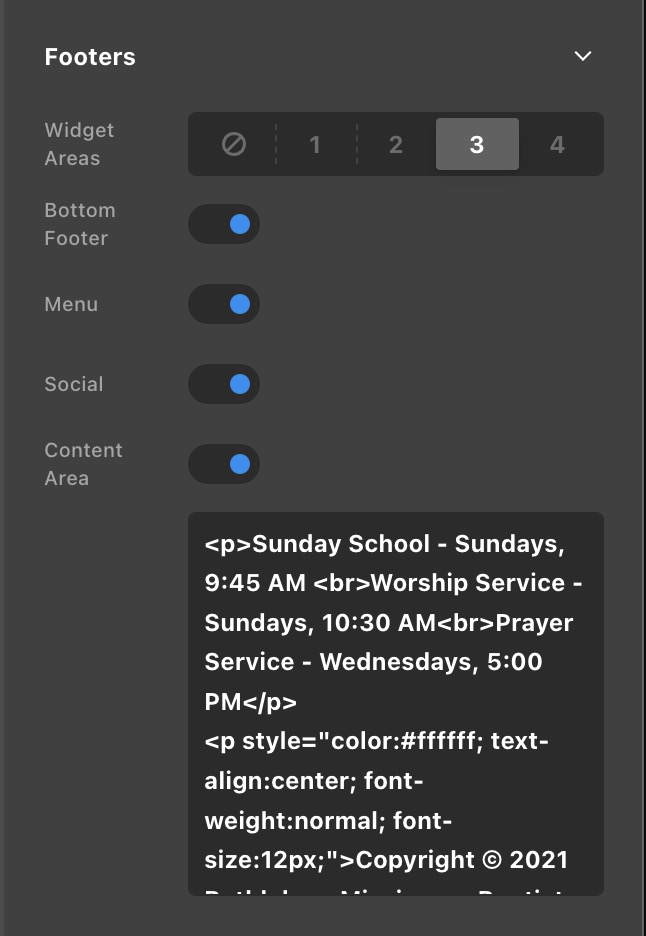This screenshot has height=936, width=646.
Task: Place cursor at Copyright © 2021 text
Action: click(462, 860)
